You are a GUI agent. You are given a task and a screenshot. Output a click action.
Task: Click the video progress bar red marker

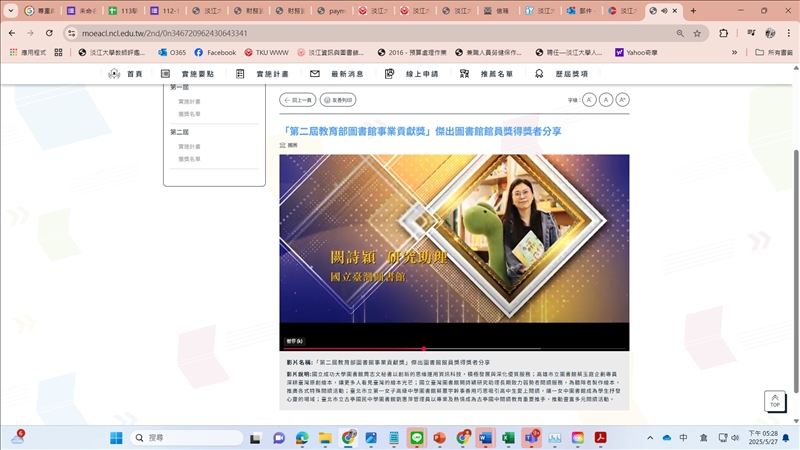[x=424, y=349]
